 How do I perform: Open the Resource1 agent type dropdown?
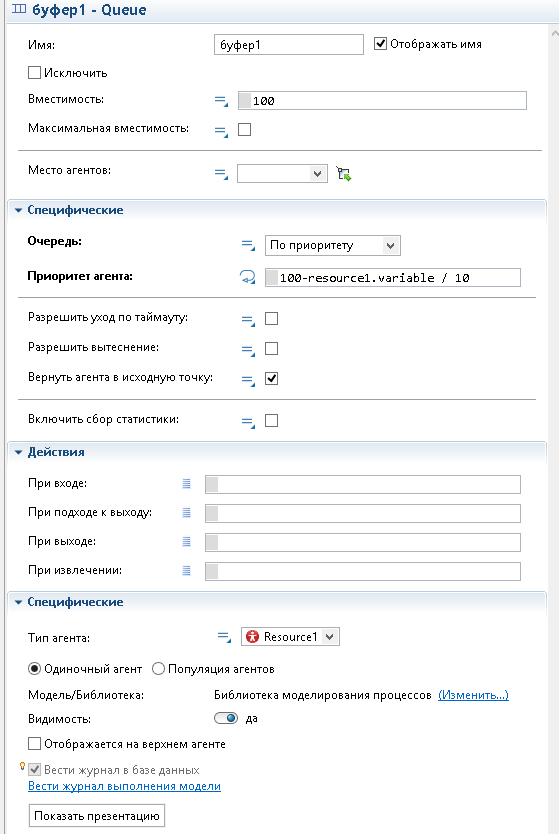click(290, 637)
